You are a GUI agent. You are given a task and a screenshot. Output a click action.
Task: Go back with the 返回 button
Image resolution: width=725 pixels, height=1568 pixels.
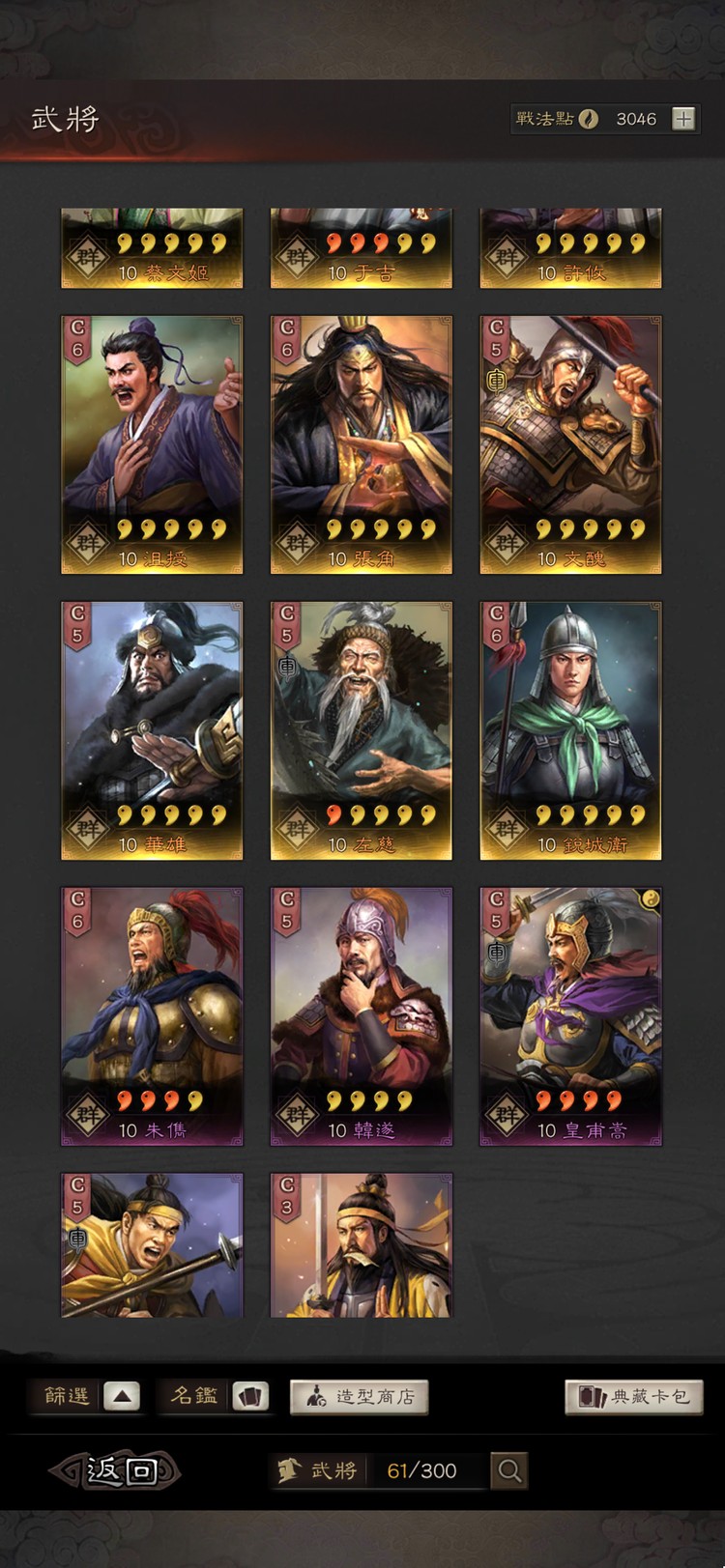[115, 1470]
